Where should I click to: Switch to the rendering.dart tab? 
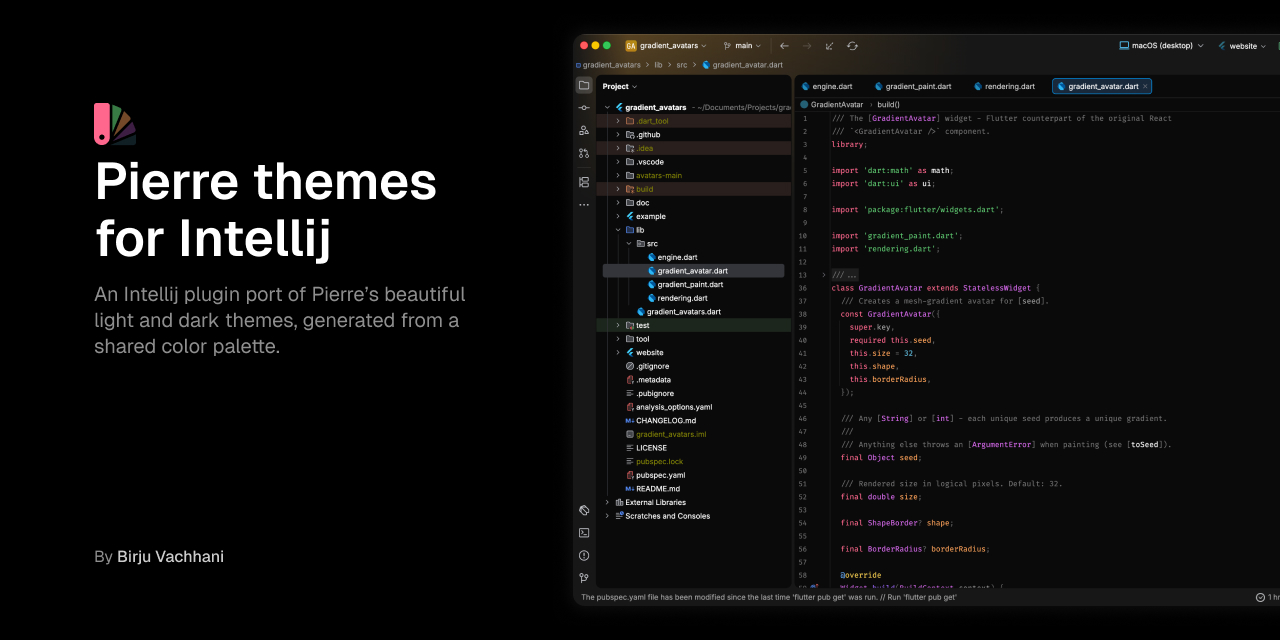click(x=1004, y=86)
